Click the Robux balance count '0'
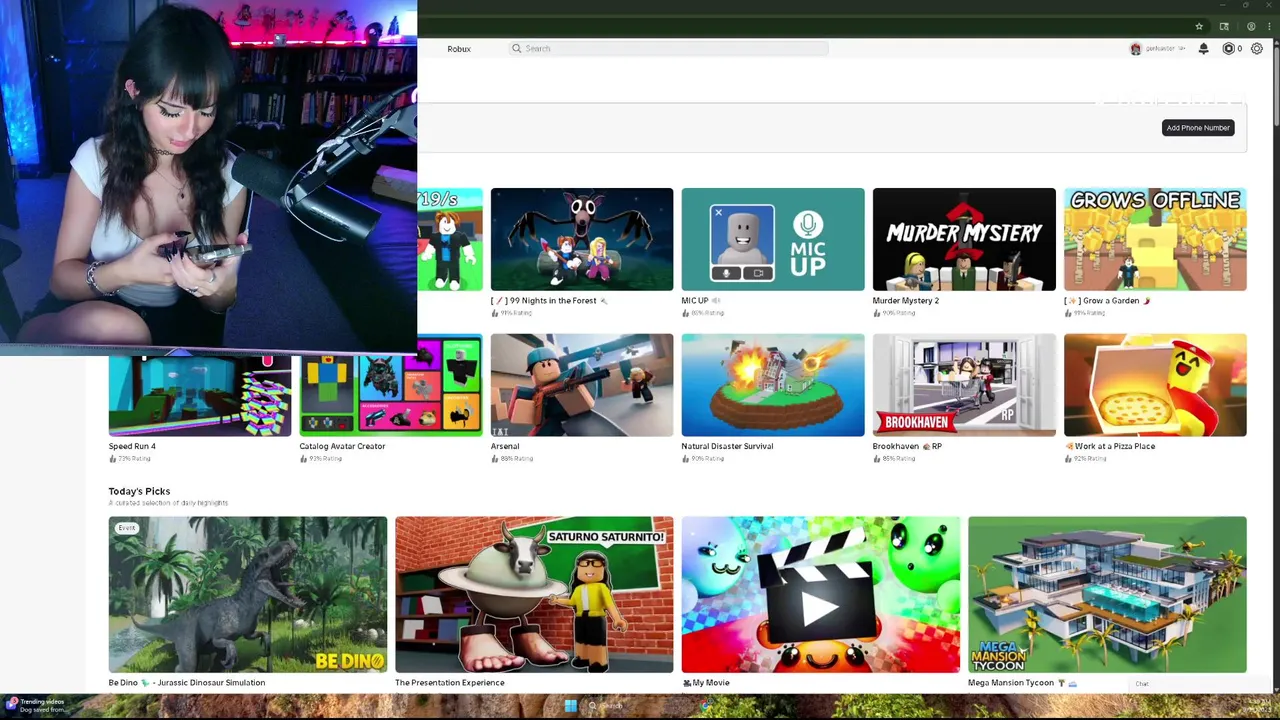Viewport: 1280px width, 720px height. (x=1240, y=48)
